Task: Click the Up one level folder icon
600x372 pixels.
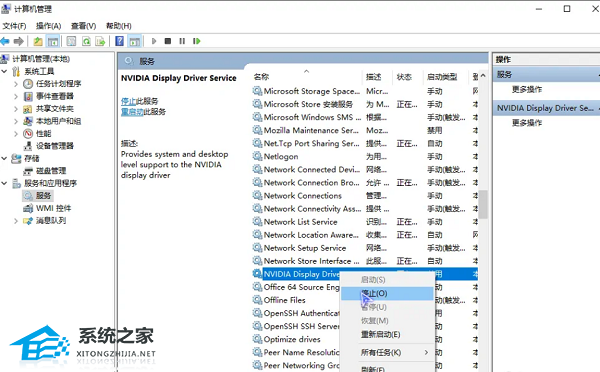Action: [38, 41]
